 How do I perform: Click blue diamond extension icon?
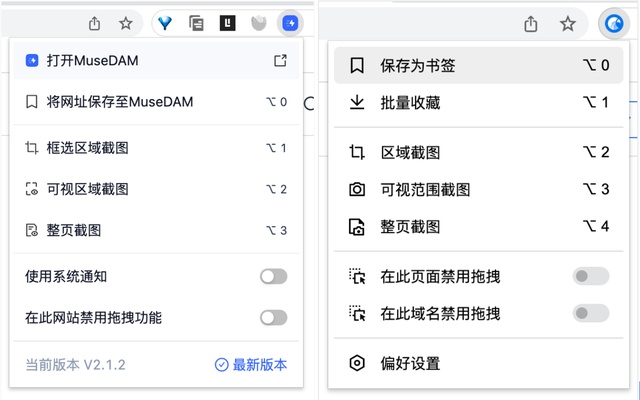click(165, 23)
